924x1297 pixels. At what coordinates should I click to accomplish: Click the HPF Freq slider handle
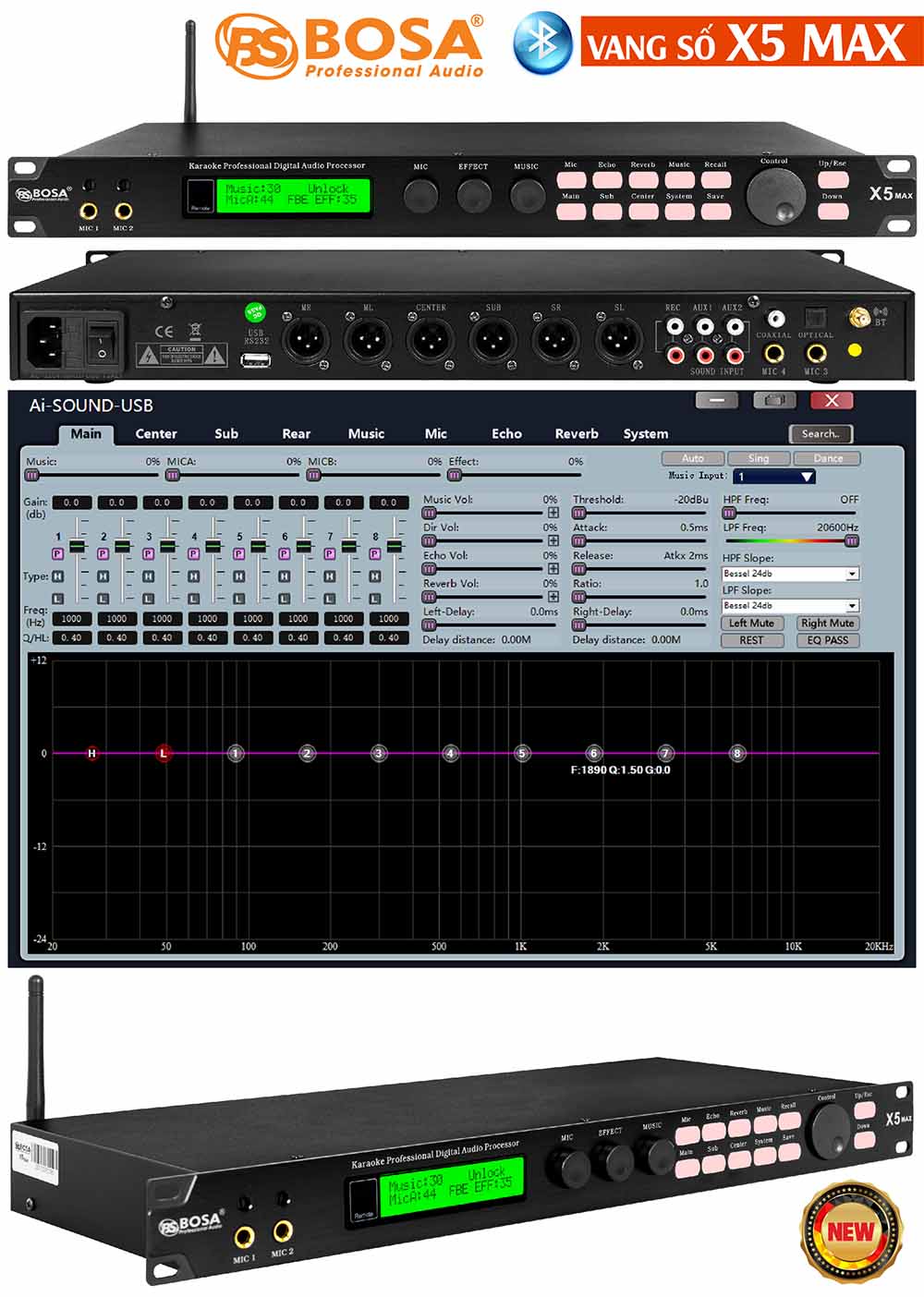click(729, 513)
